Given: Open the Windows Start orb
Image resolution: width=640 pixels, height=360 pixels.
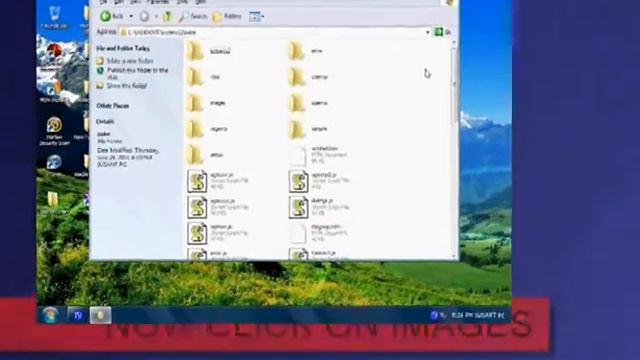Looking at the screenshot, I should [50, 315].
